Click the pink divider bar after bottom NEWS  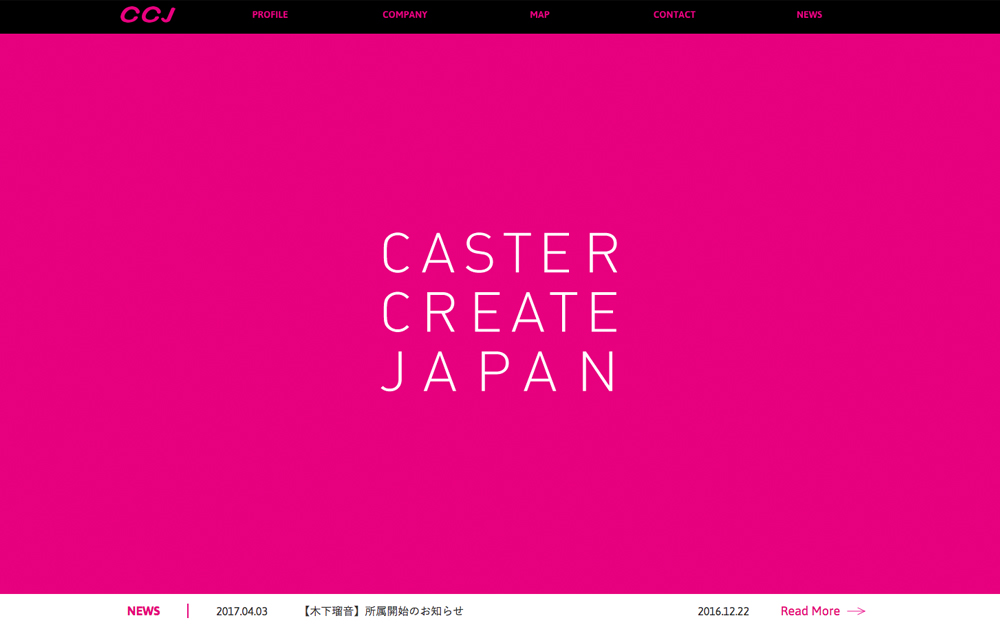point(188,611)
